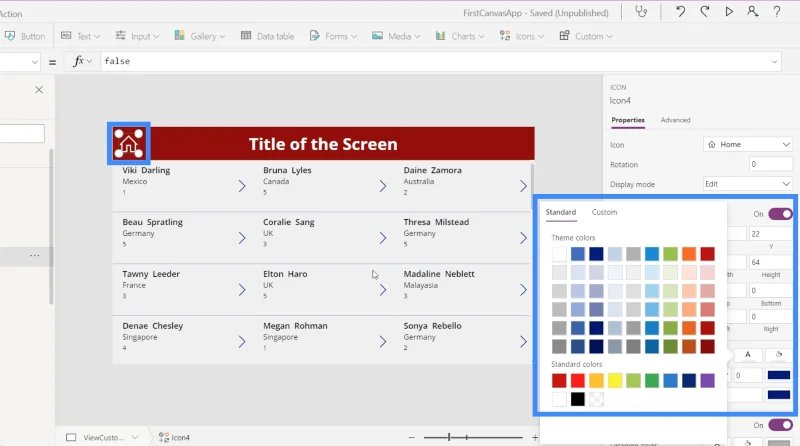
Task: Open the Display mode Edit dropdown
Action: pyautogui.click(x=747, y=184)
